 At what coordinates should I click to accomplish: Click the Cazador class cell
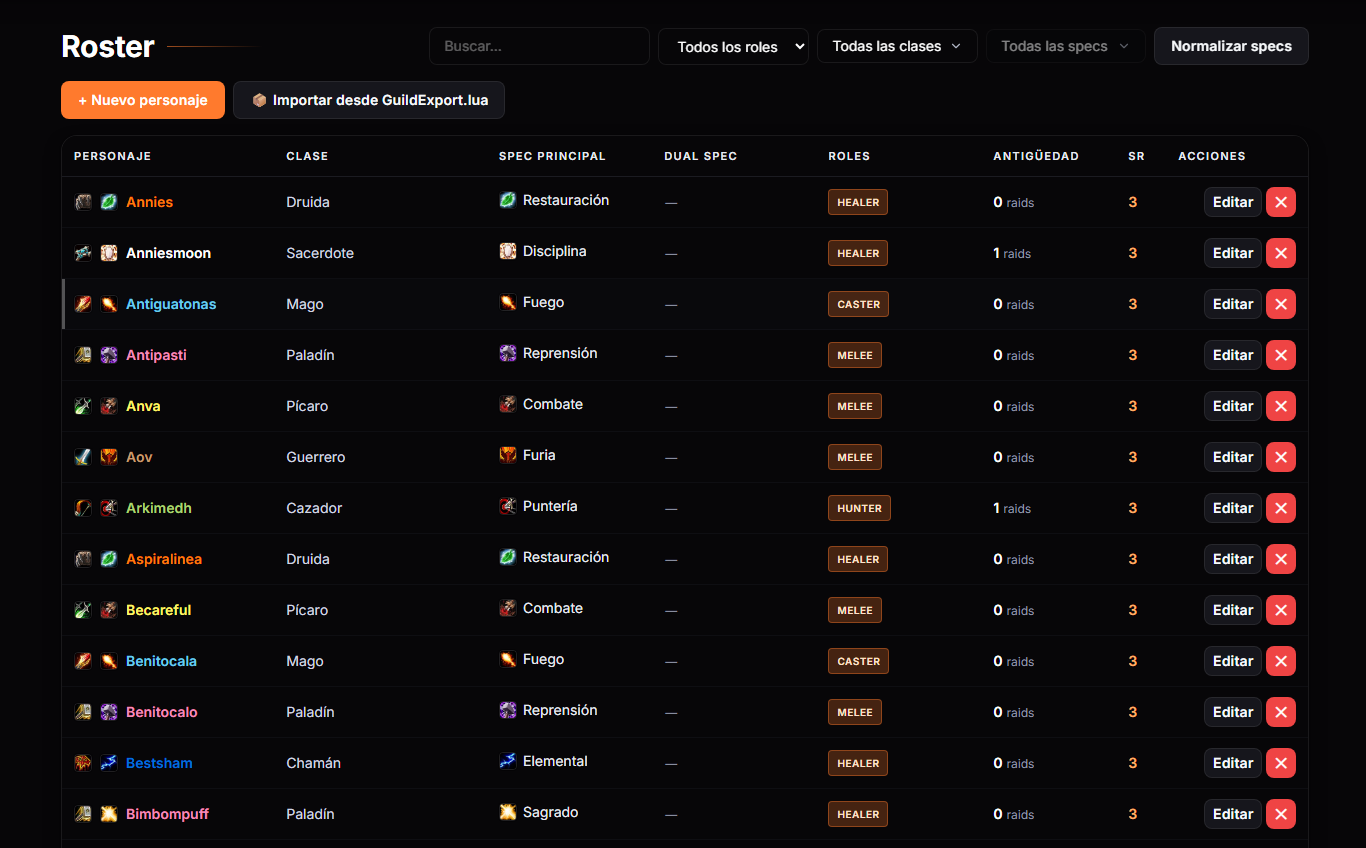tap(314, 508)
